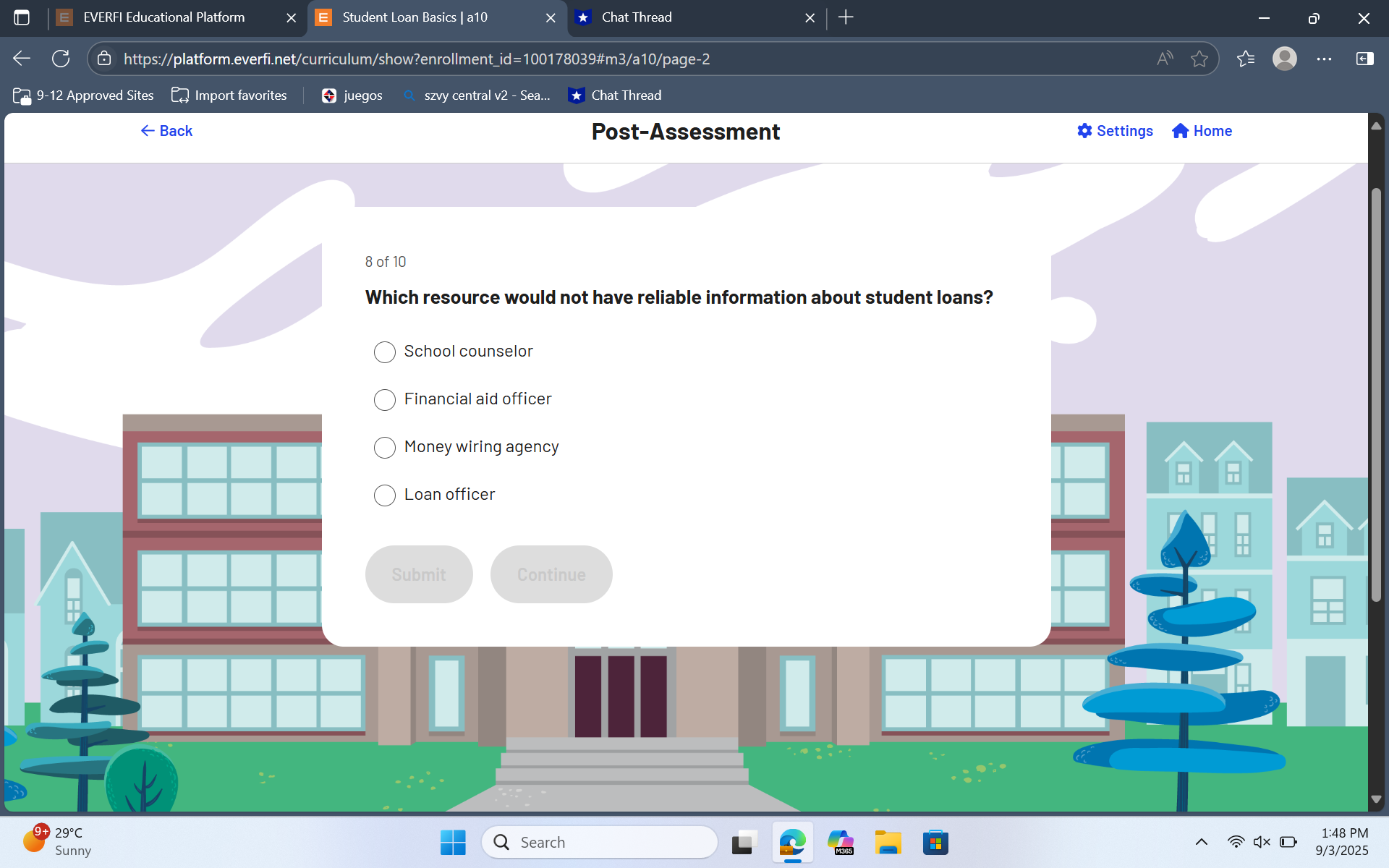Select the School counselor radio button

coord(384,352)
